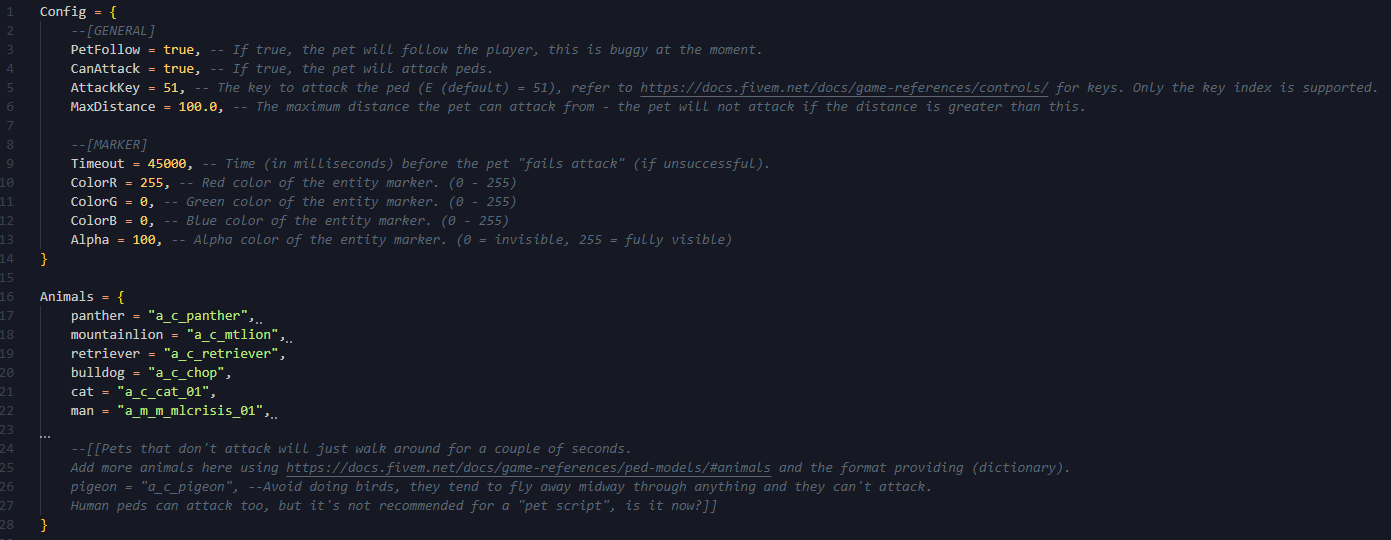Image resolution: width=1391 pixels, height=540 pixels.
Task: Click the "a_c_mtlion" string
Action: (234, 335)
